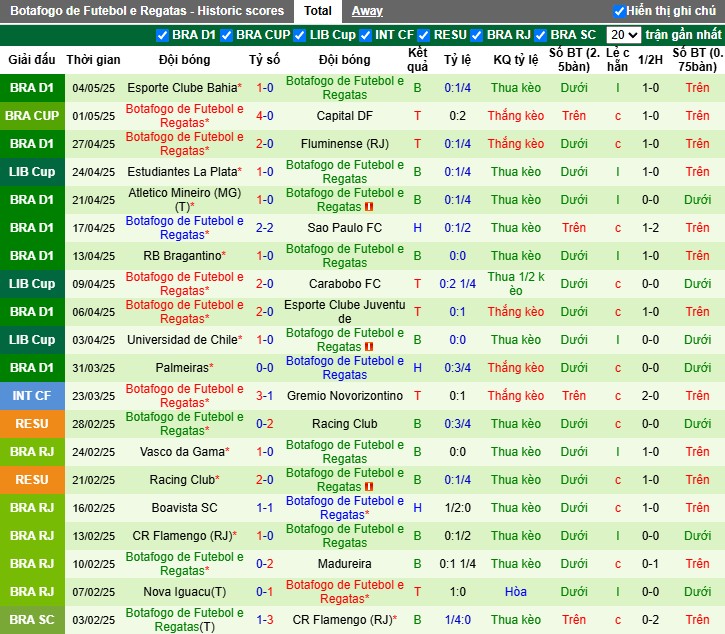Open Nova Iguacu(T) team link
725x634 pixels.
(x=184, y=592)
